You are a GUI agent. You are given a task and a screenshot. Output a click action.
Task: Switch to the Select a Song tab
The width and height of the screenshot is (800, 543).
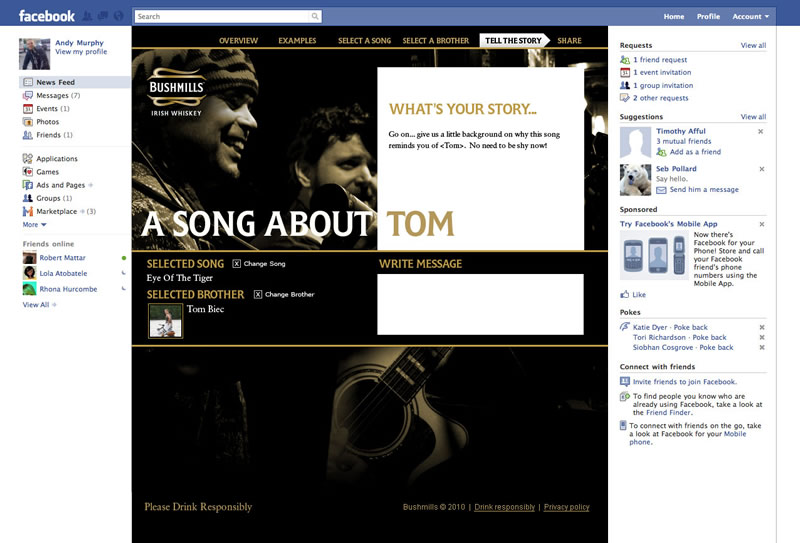[364, 40]
